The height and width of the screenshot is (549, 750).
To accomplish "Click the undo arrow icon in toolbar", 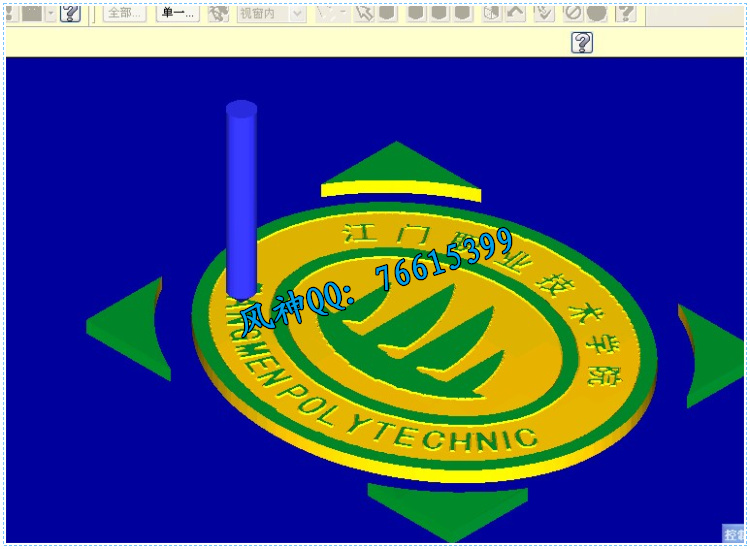I will click(516, 13).
